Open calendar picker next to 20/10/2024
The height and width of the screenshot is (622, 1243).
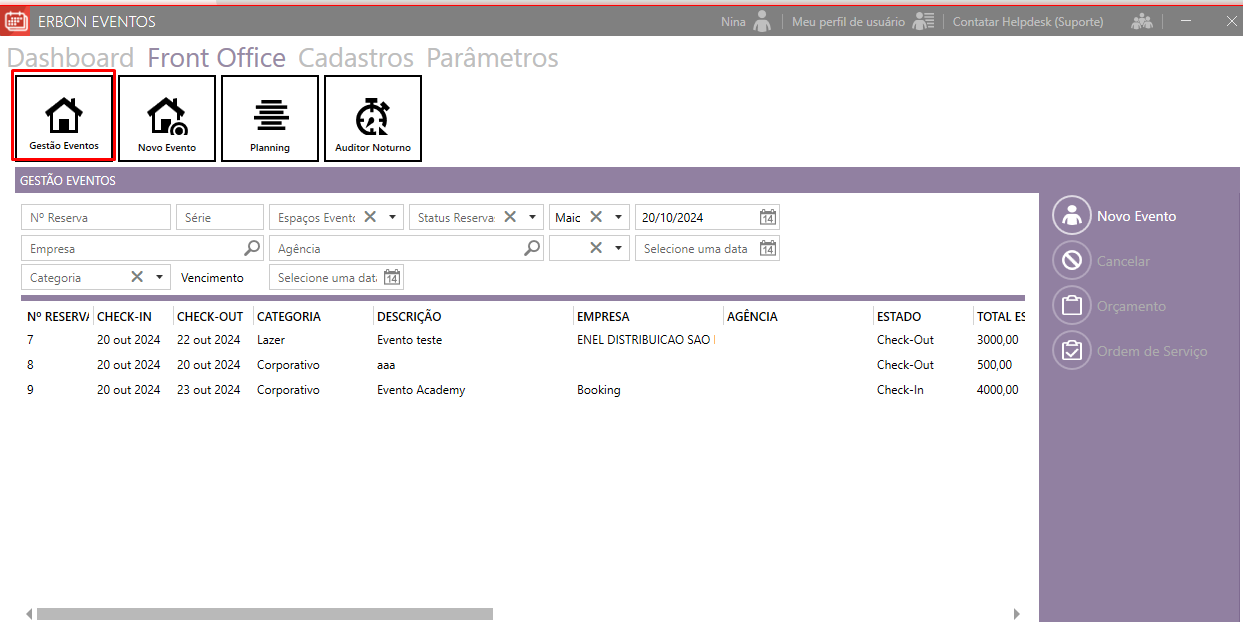(x=767, y=218)
